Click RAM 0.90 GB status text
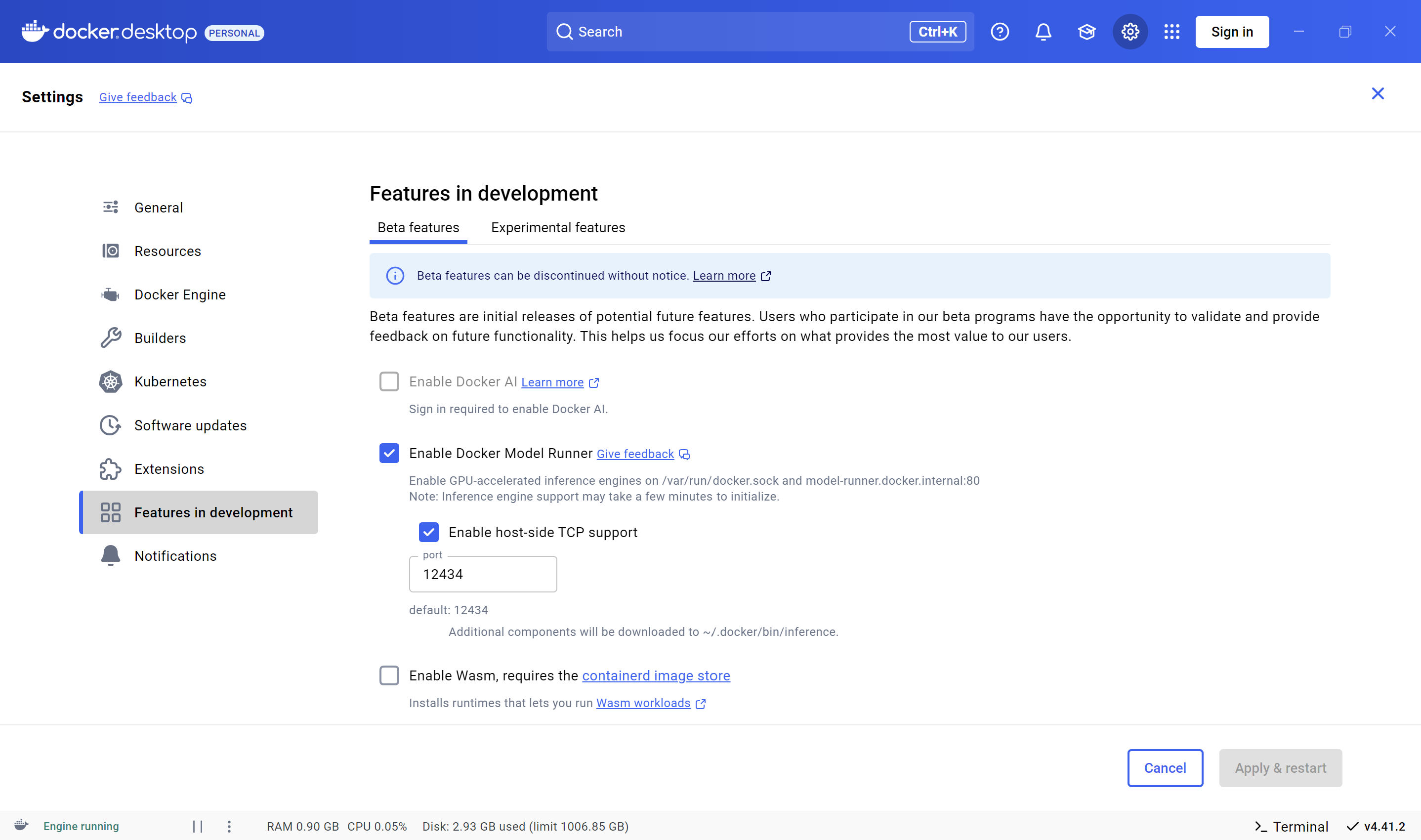1421x840 pixels. 303,827
